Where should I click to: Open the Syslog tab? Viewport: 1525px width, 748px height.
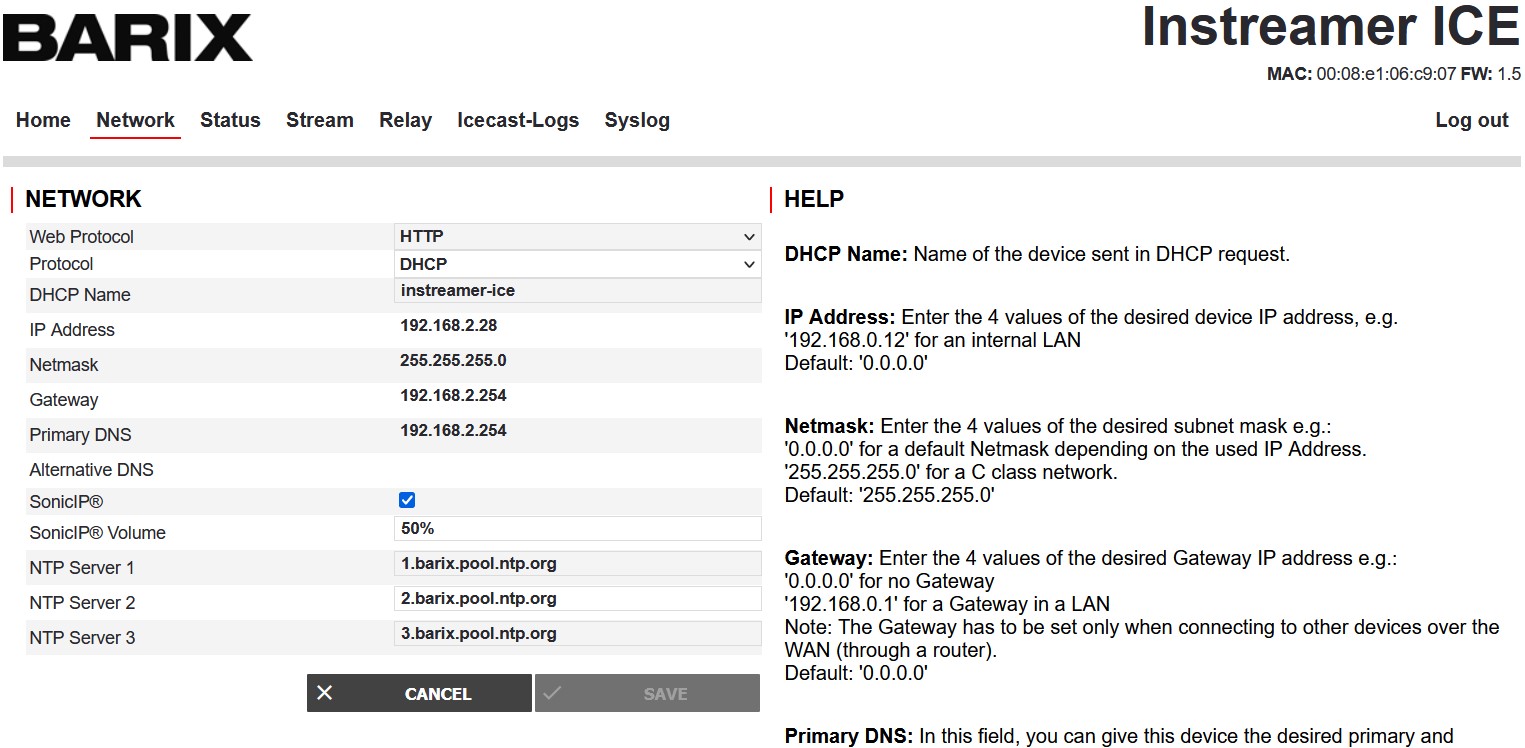[637, 120]
